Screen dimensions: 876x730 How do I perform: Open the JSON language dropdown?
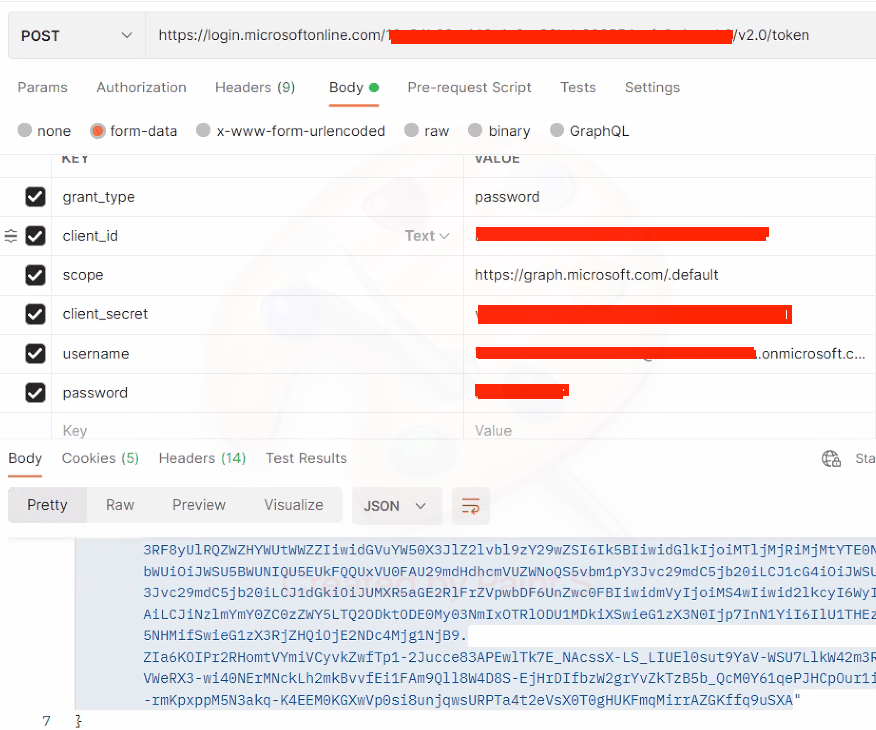pyautogui.click(x=396, y=506)
